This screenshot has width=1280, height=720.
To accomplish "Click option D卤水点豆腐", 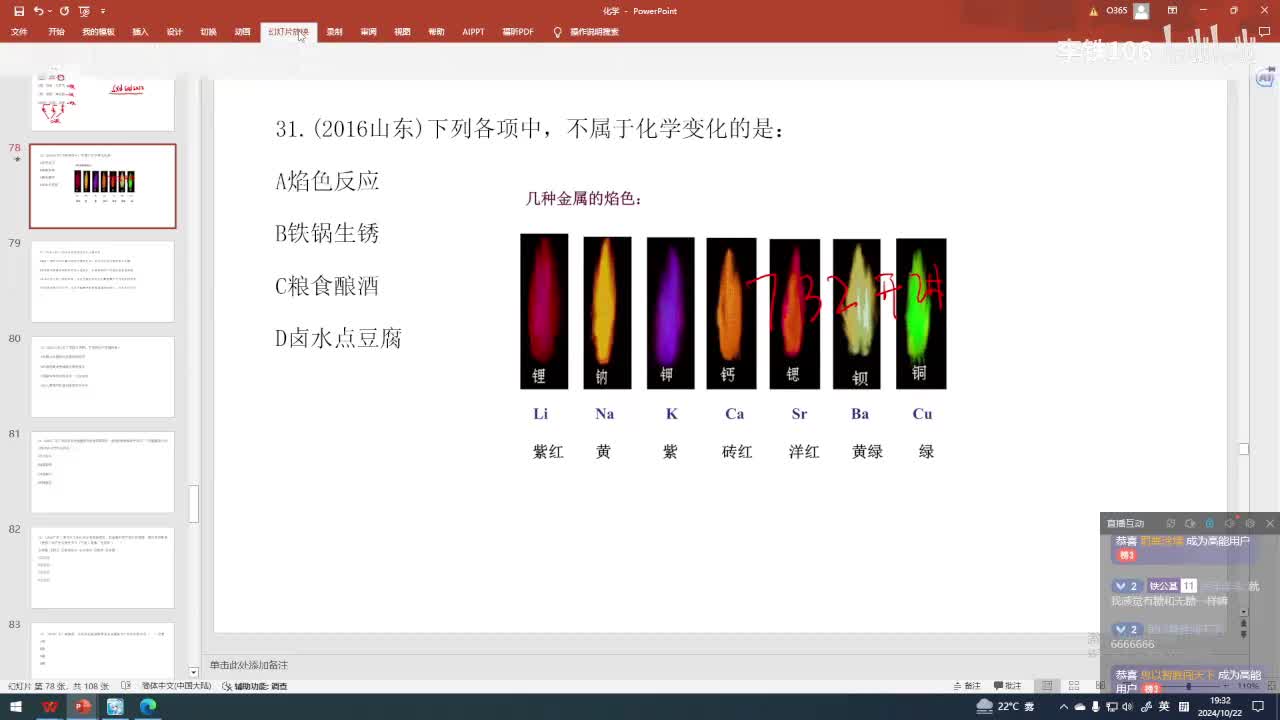I will (x=338, y=338).
